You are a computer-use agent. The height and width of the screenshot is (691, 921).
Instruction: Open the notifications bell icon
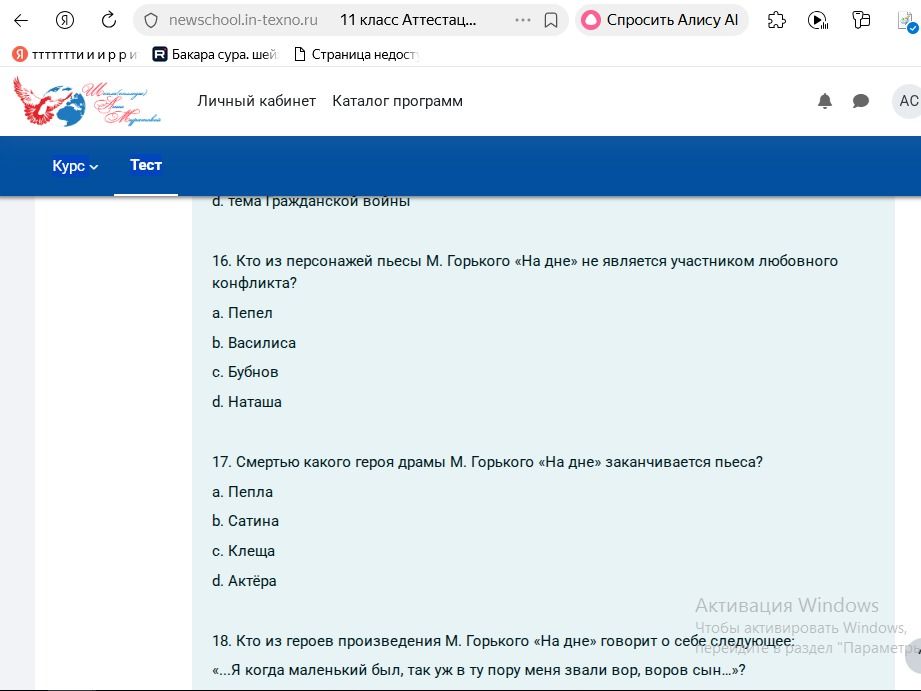point(825,101)
